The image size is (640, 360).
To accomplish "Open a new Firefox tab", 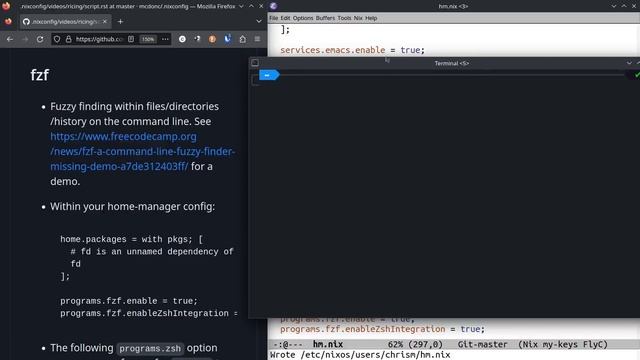I will pos(120,22).
